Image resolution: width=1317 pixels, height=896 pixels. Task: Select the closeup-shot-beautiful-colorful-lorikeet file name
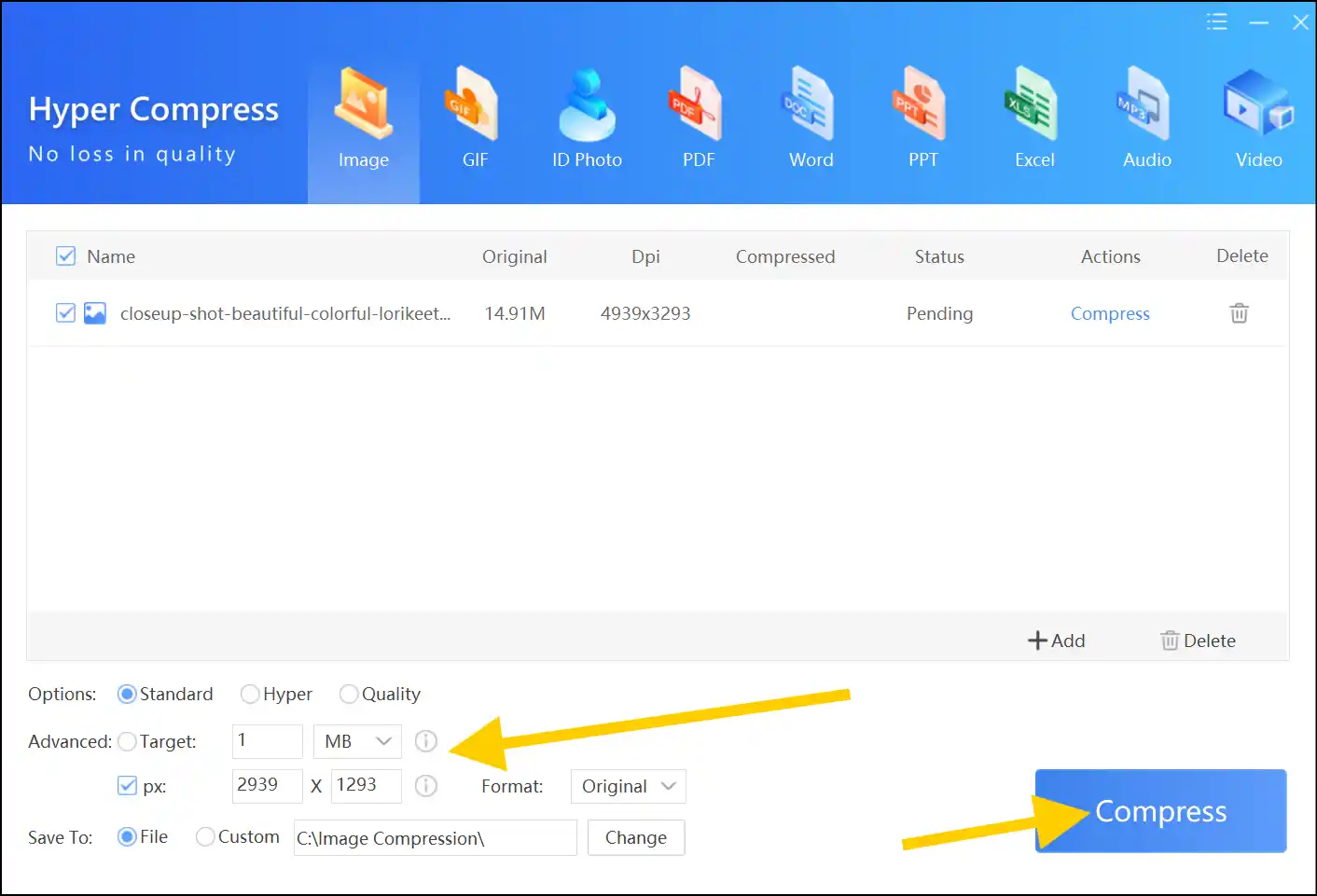tap(285, 313)
